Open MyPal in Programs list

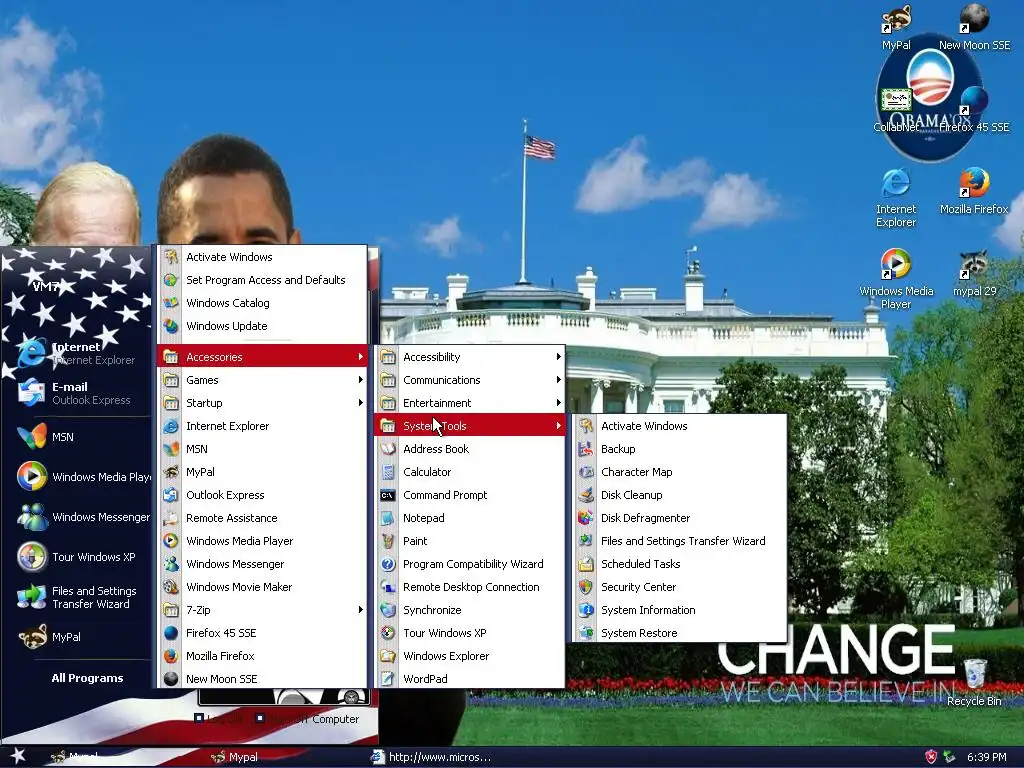click(263, 472)
